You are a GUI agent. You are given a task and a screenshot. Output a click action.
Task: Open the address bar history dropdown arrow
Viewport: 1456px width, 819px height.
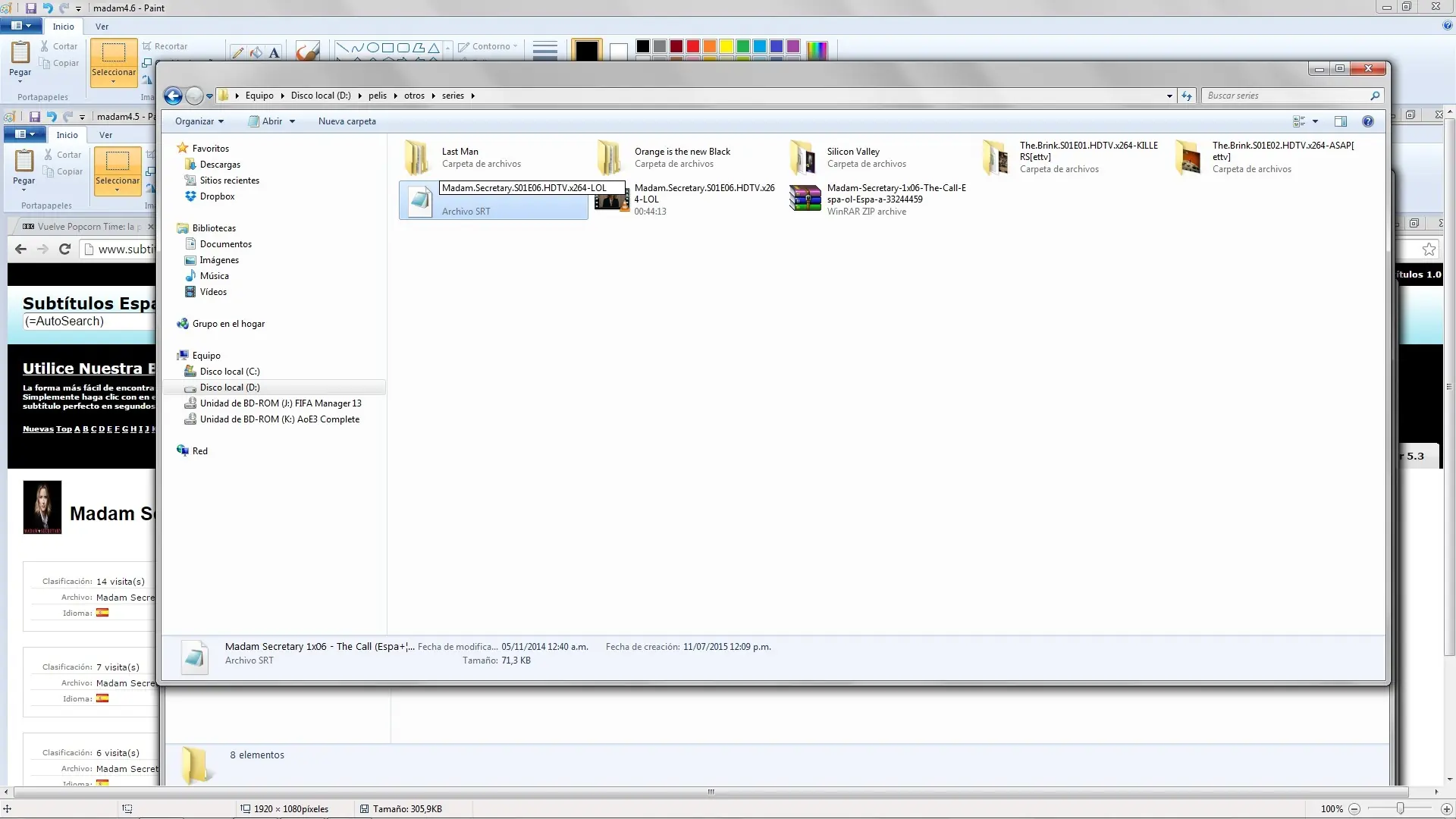coord(1169,96)
